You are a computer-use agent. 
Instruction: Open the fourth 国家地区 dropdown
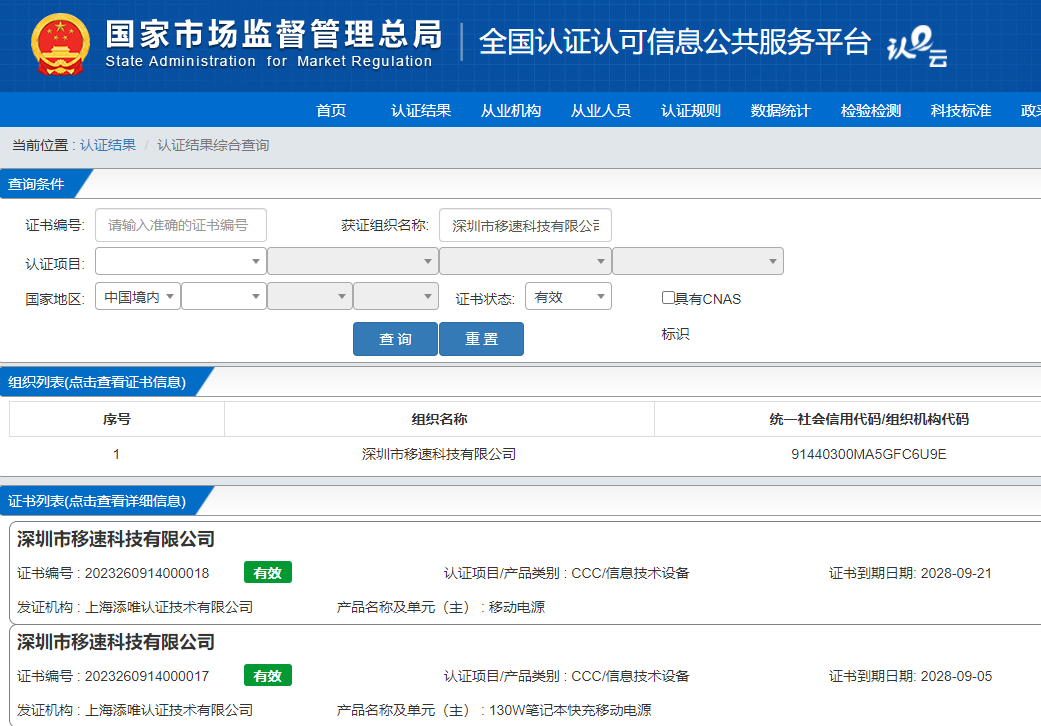[396, 297]
